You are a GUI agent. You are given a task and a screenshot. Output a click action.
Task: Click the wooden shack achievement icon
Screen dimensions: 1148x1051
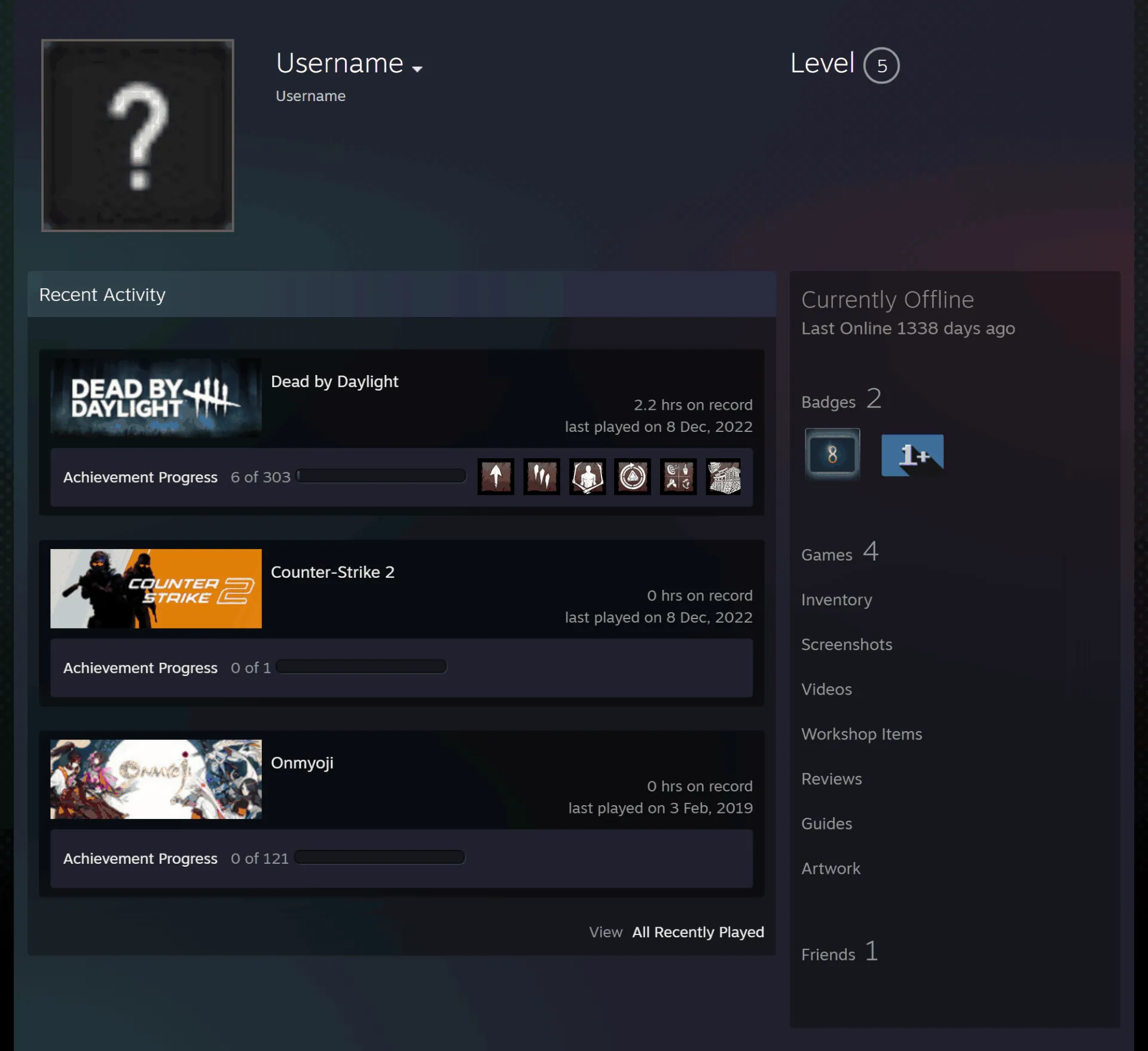tap(723, 477)
